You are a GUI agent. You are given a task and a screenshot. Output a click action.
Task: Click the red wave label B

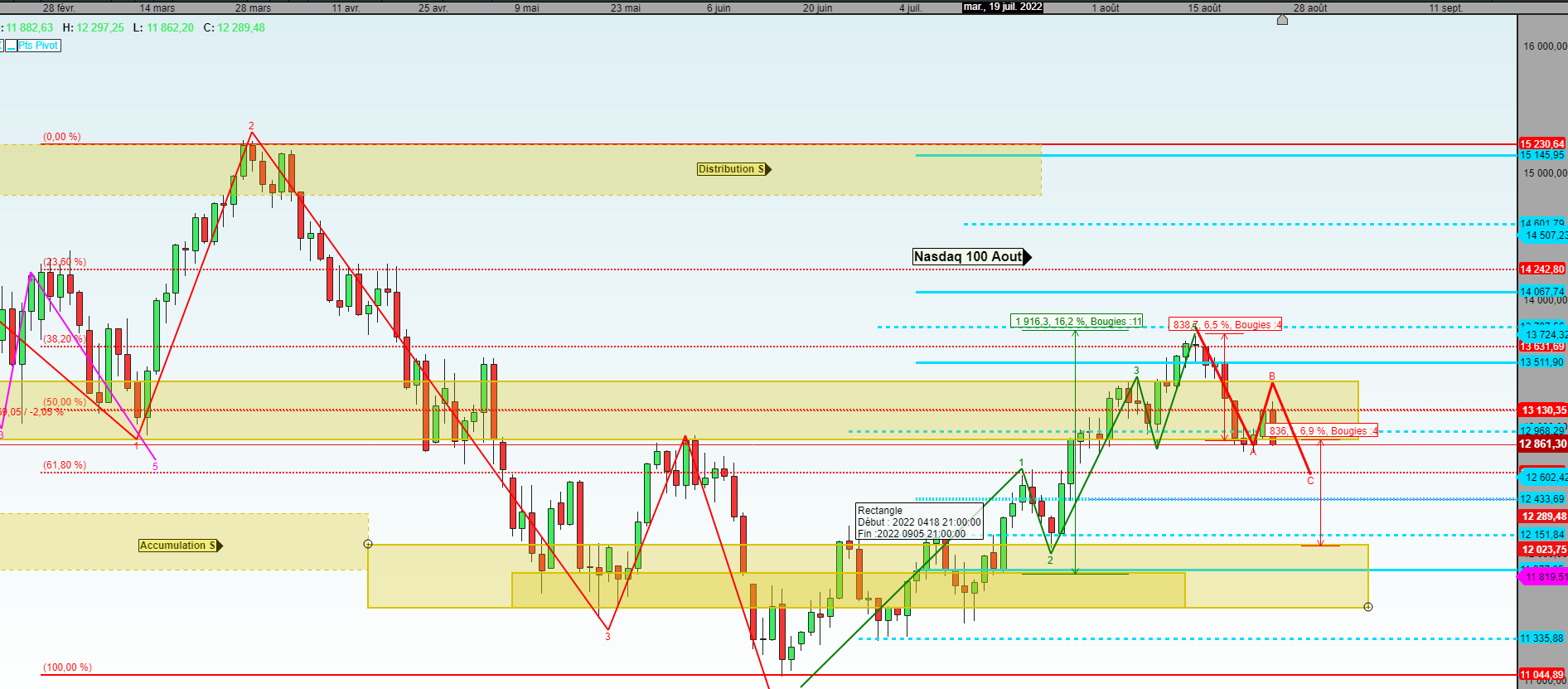coord(1272,376)
